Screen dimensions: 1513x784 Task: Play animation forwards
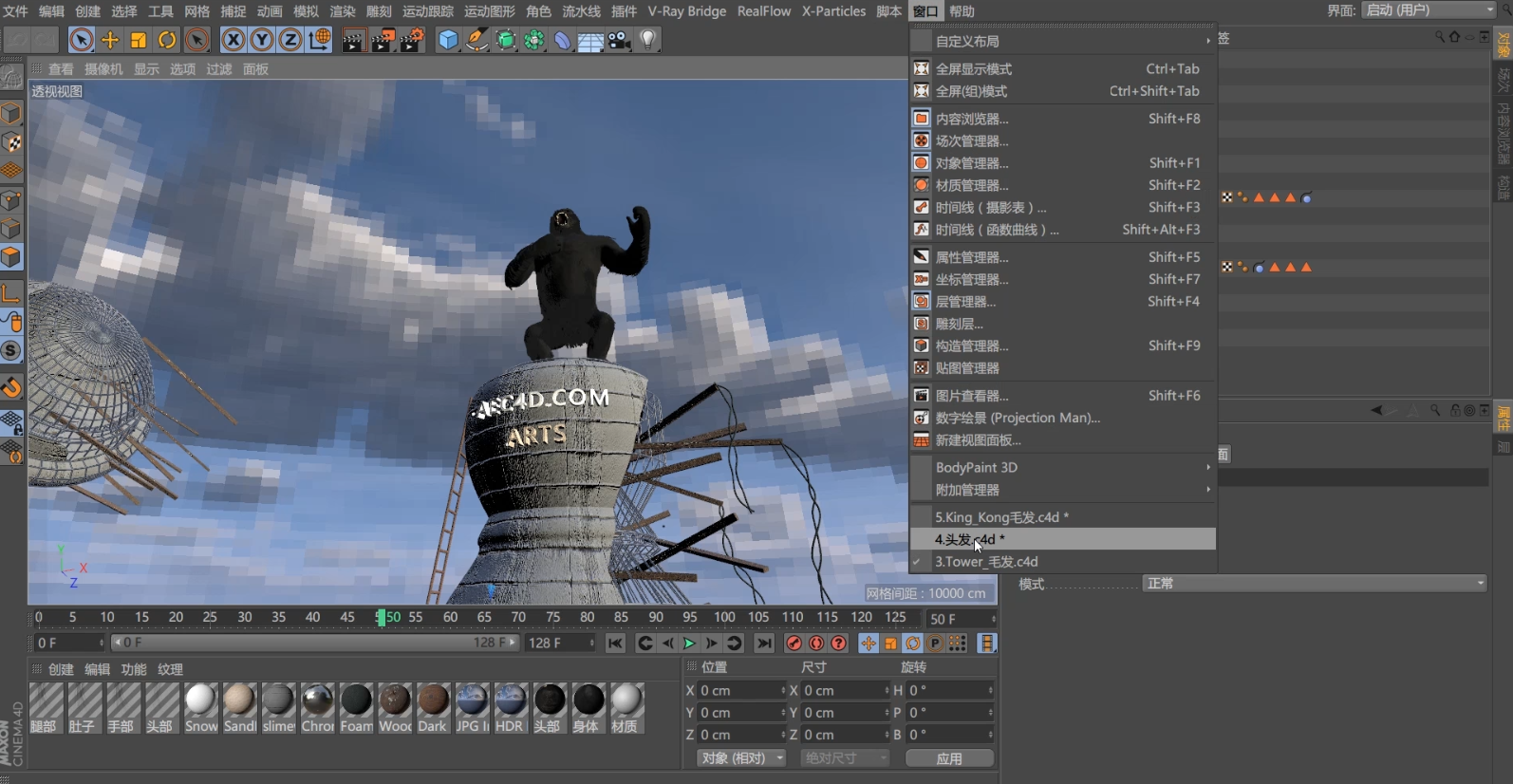(x=689, y=644)
